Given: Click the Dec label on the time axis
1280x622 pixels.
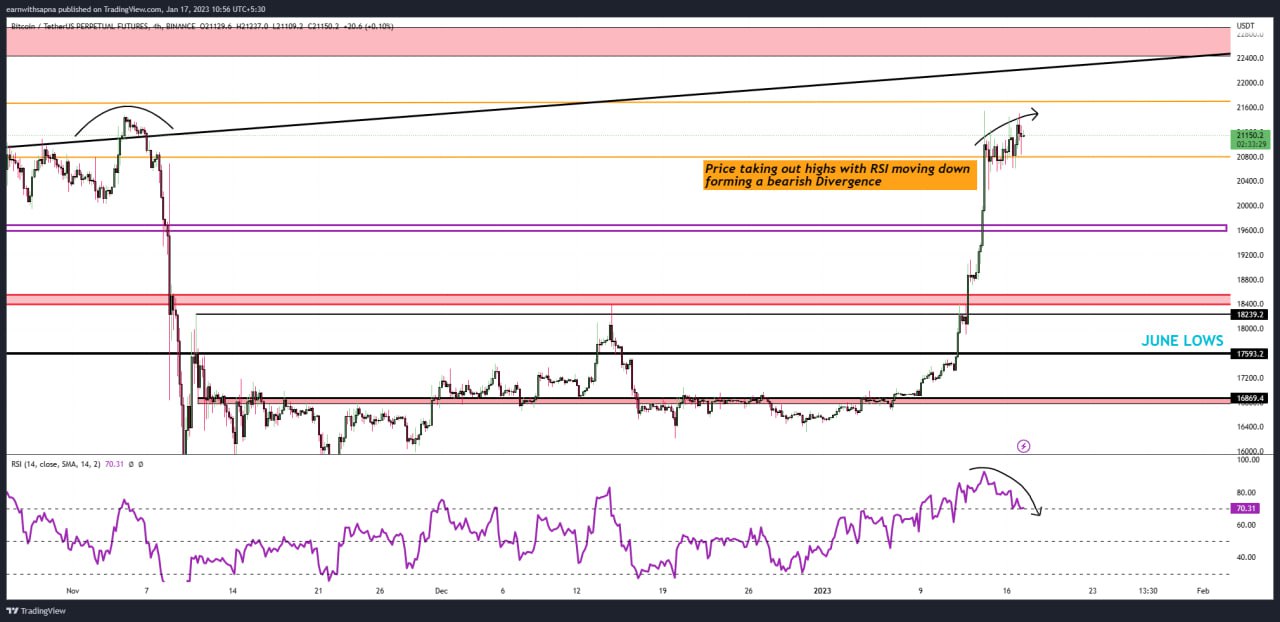Looking at the screenshot, I should tap(442, 590).
